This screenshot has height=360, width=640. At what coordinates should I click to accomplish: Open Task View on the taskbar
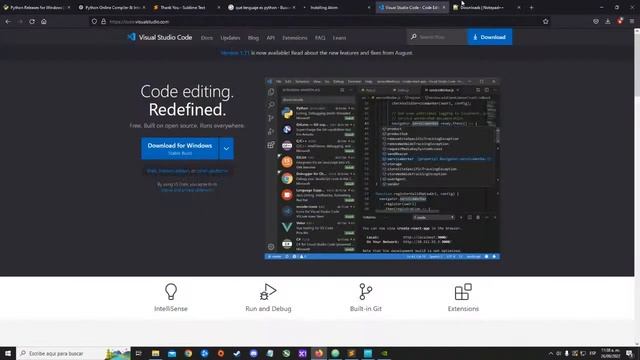139,353
